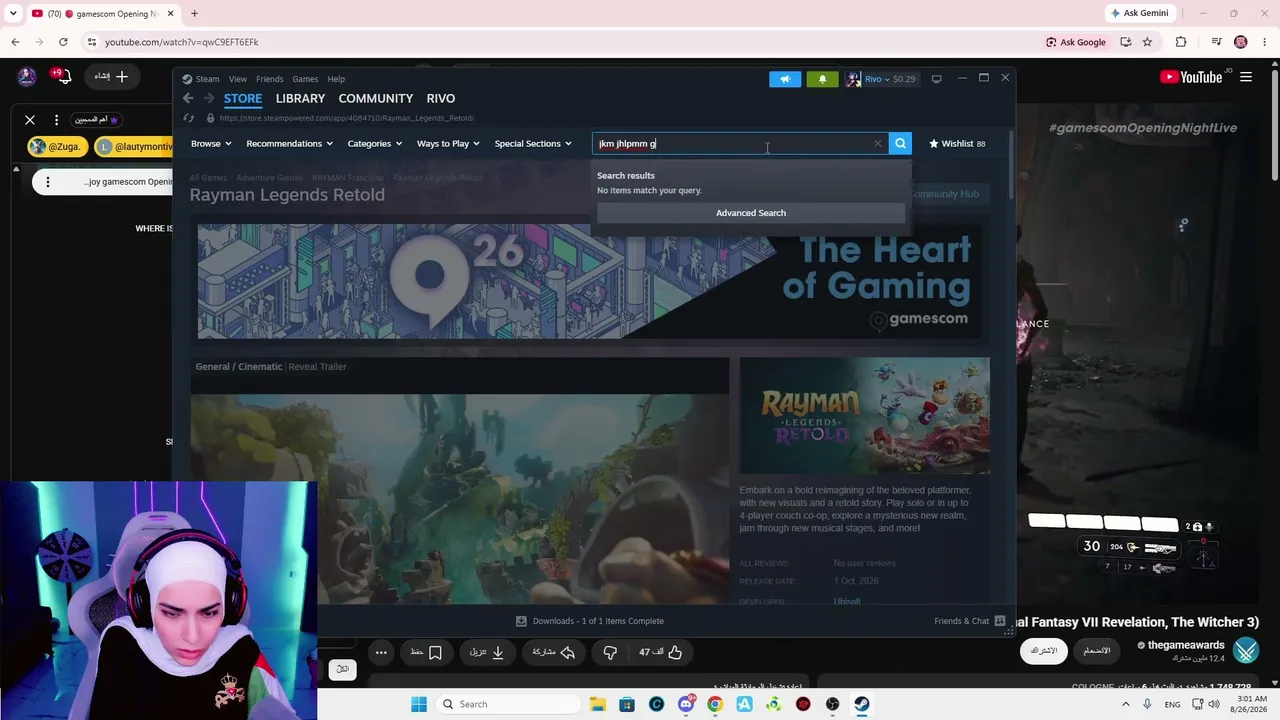This screenshot has height=720, width=1280.
Task: Expand the Special Sections dropdown
Action: tap(533, 144)
